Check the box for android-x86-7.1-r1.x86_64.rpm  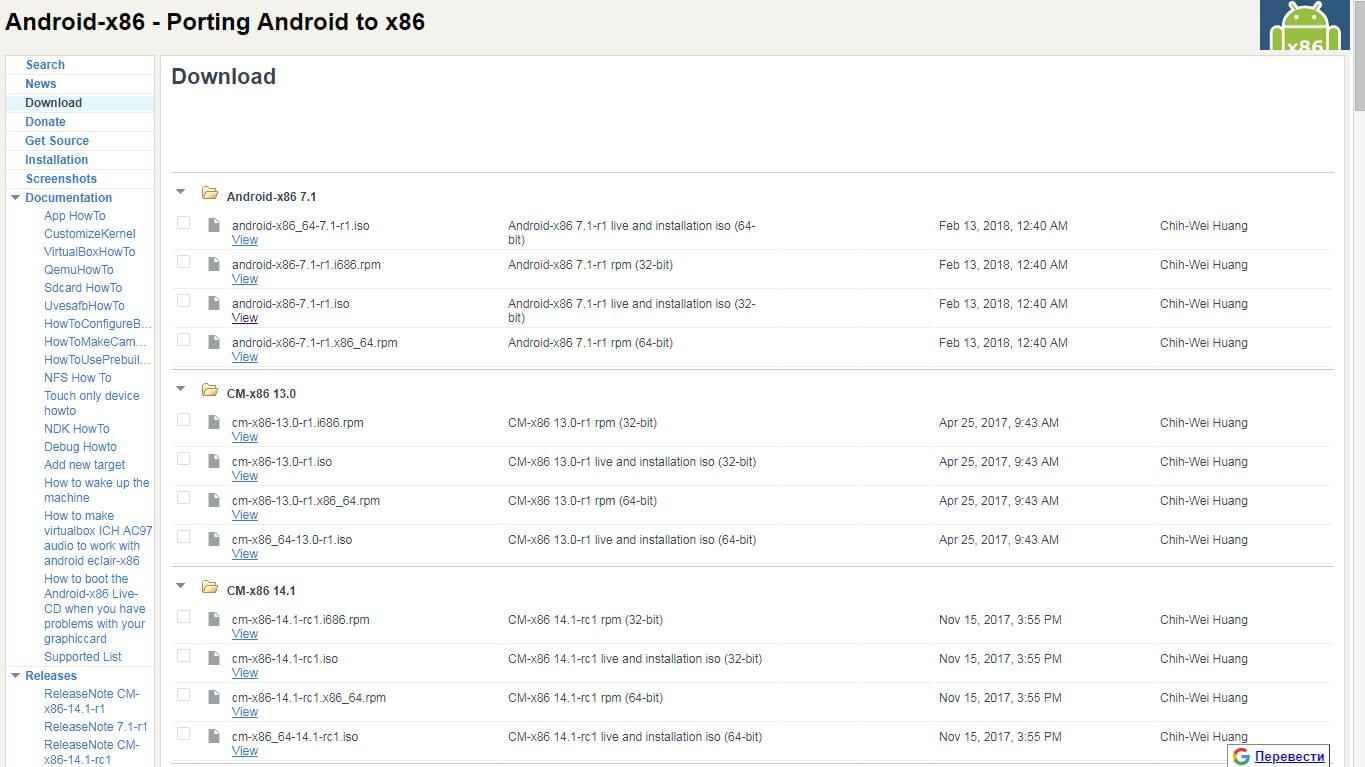(x=183, y=340)
